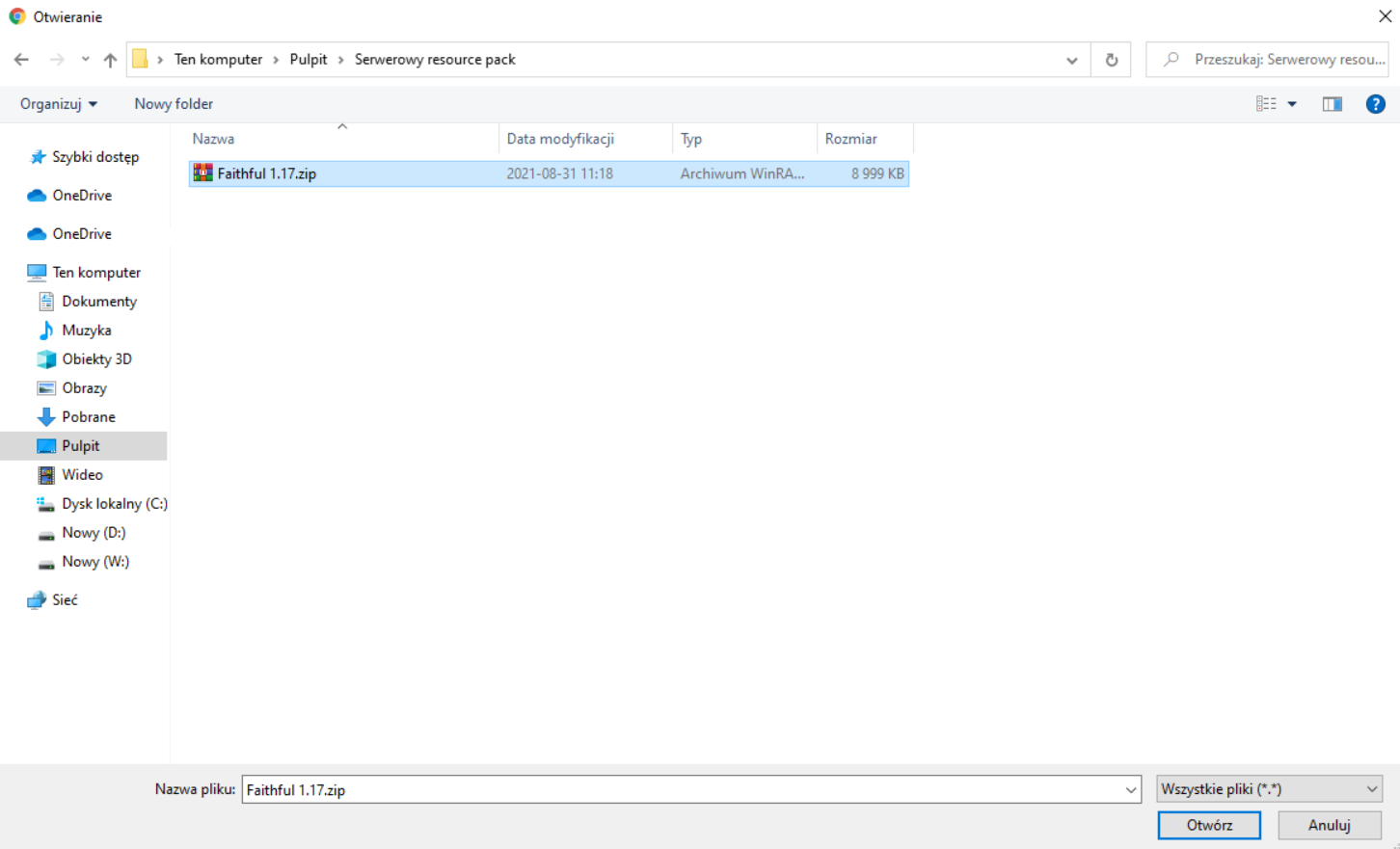This screenshot has height=849, width=1400.
Task: Open the Help question mark icon
Action: [1375, 104]
